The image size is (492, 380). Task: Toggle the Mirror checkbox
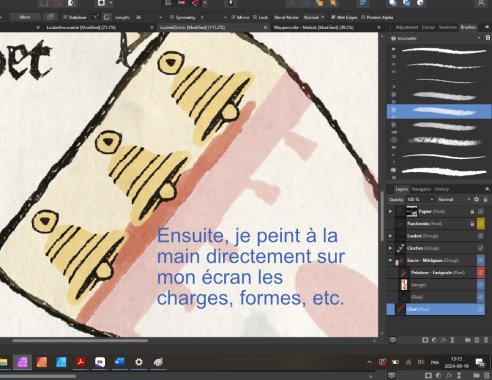[x=233, y=17]
